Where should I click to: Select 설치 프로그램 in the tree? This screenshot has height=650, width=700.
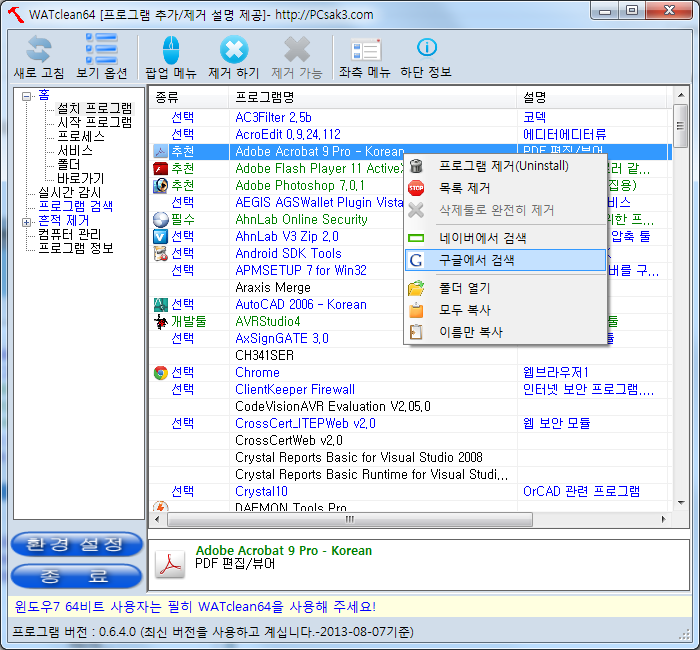[x=95, y=108]
